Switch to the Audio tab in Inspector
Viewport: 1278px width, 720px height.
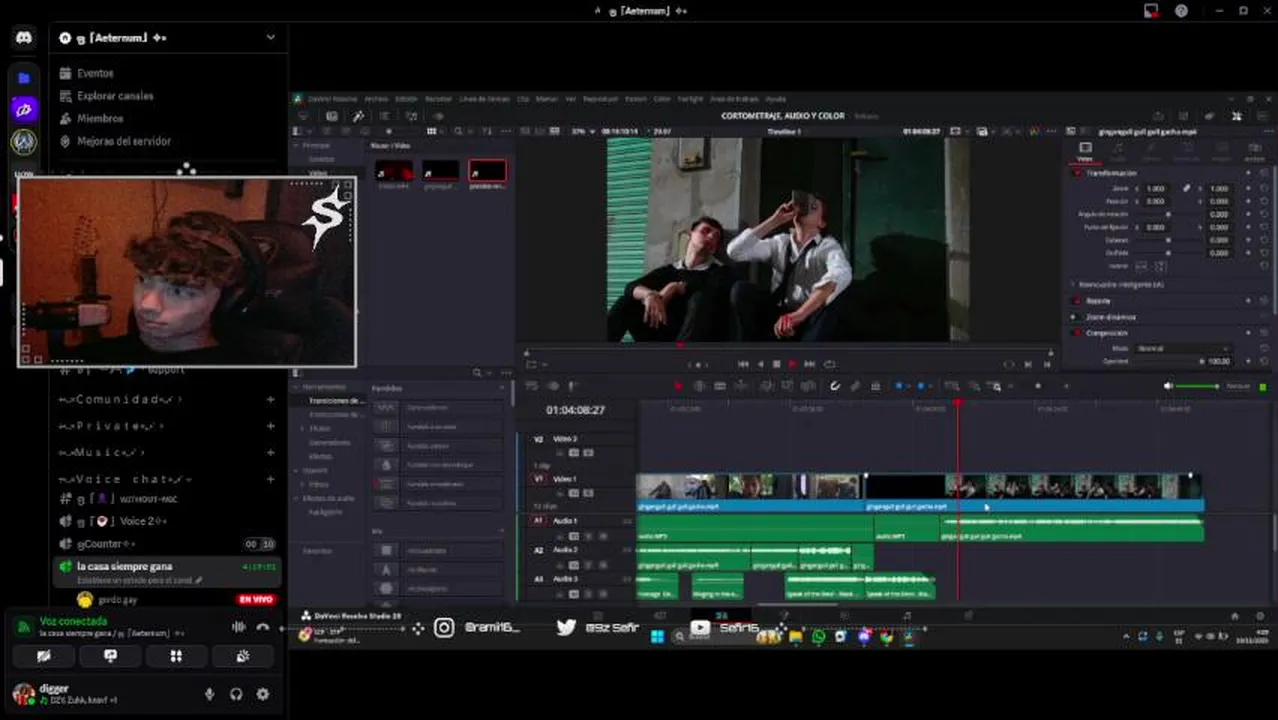click(x=1118, y=152)
